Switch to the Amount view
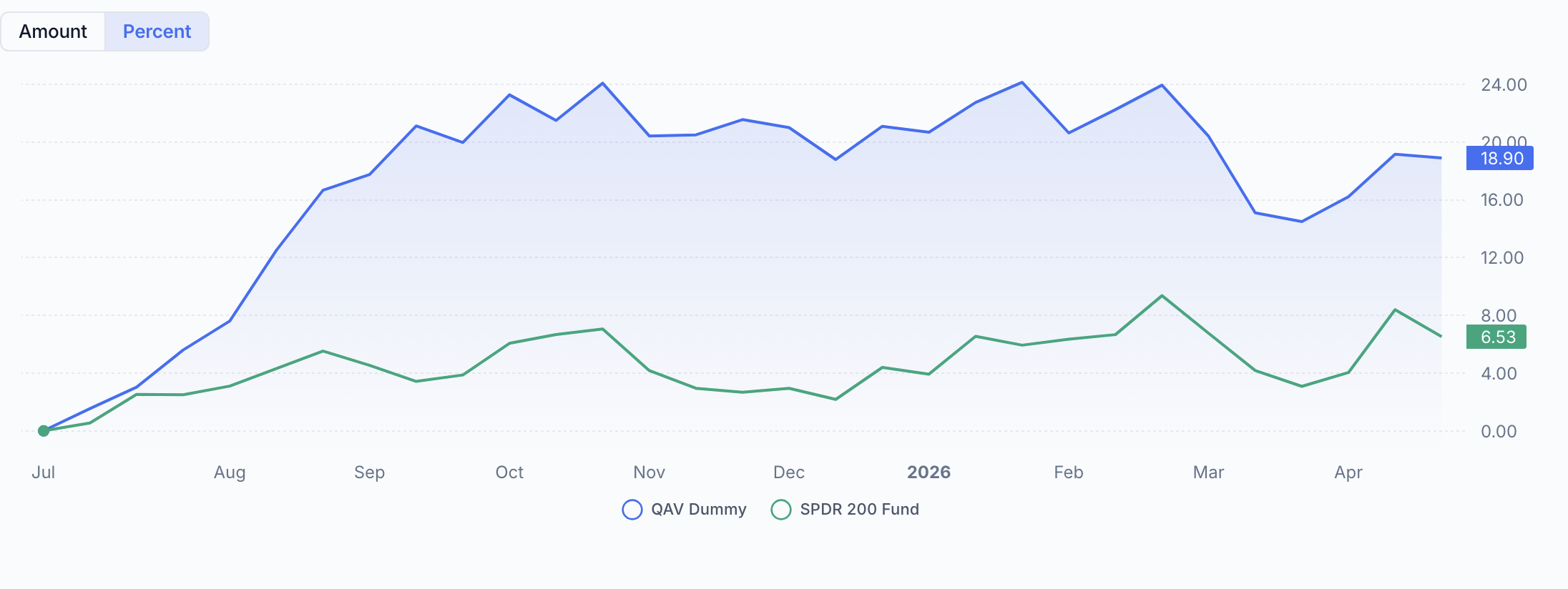The image size is (1568, 589). click(x=53, y=31)
